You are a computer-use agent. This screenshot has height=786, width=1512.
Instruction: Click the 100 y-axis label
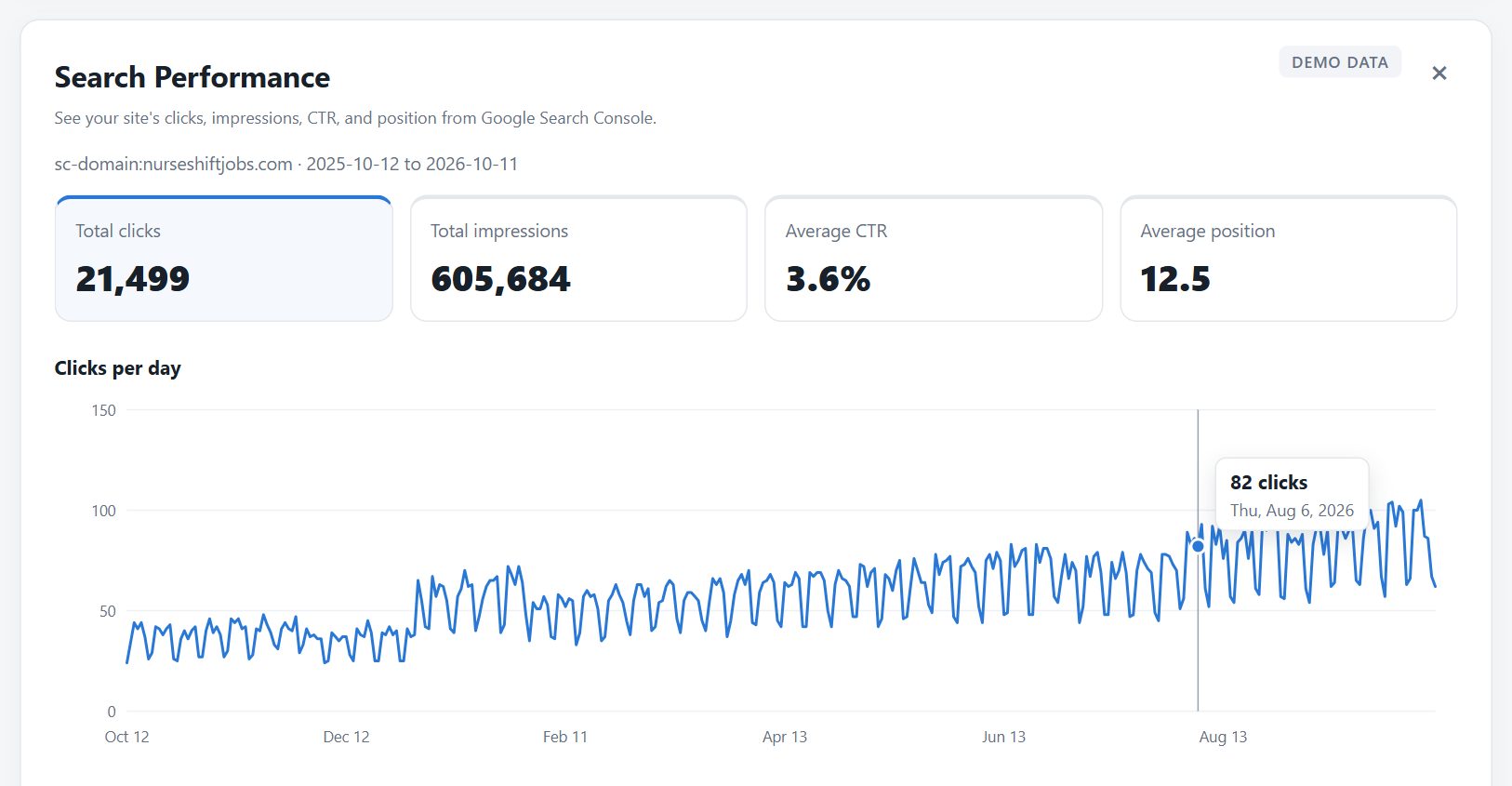tap(104, 511)
